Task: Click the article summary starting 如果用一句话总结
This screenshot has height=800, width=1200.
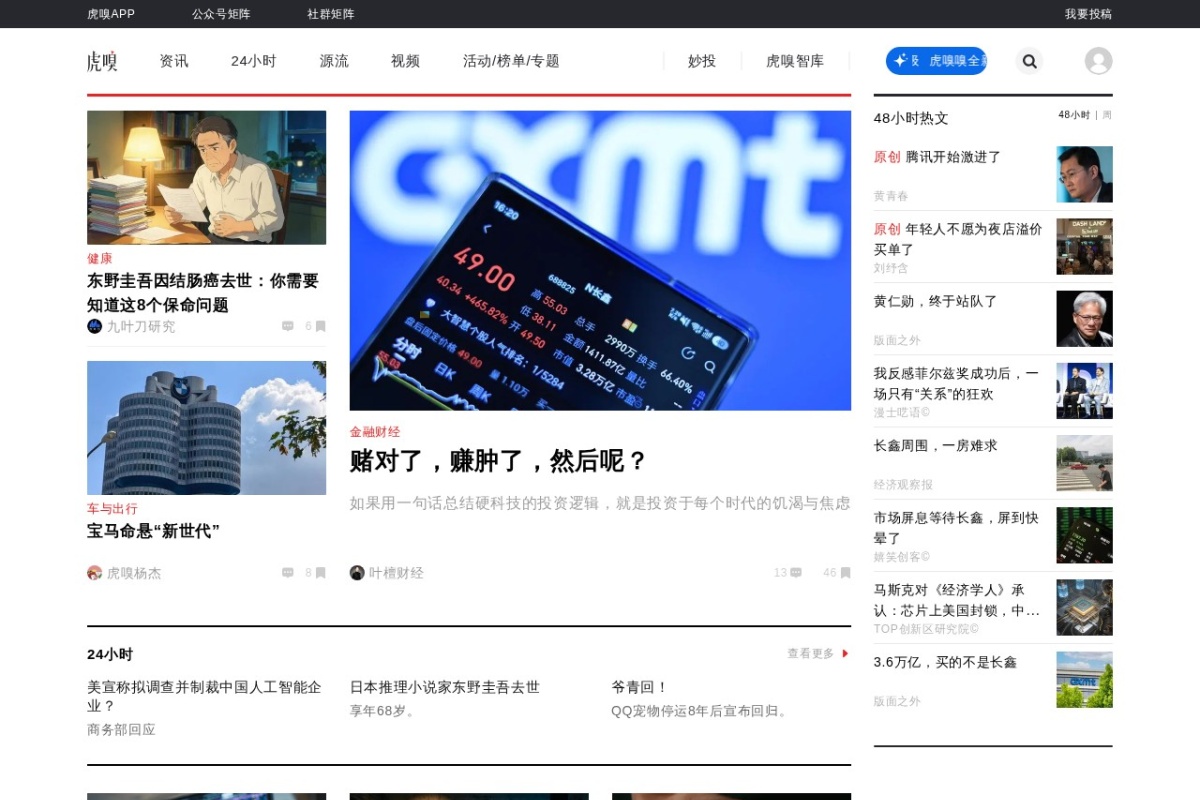Action: coord(600,503)
